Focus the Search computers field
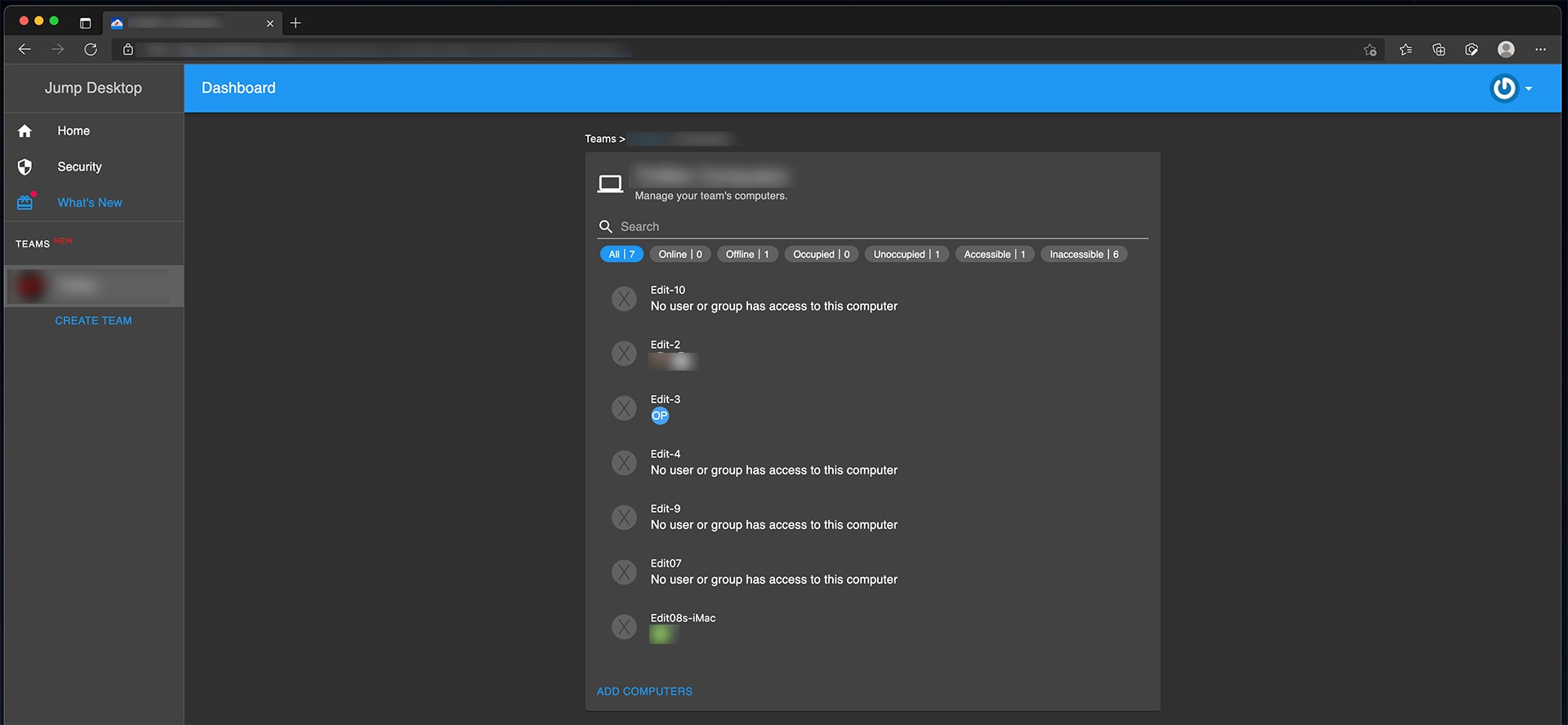 click(x=872, y=226)
